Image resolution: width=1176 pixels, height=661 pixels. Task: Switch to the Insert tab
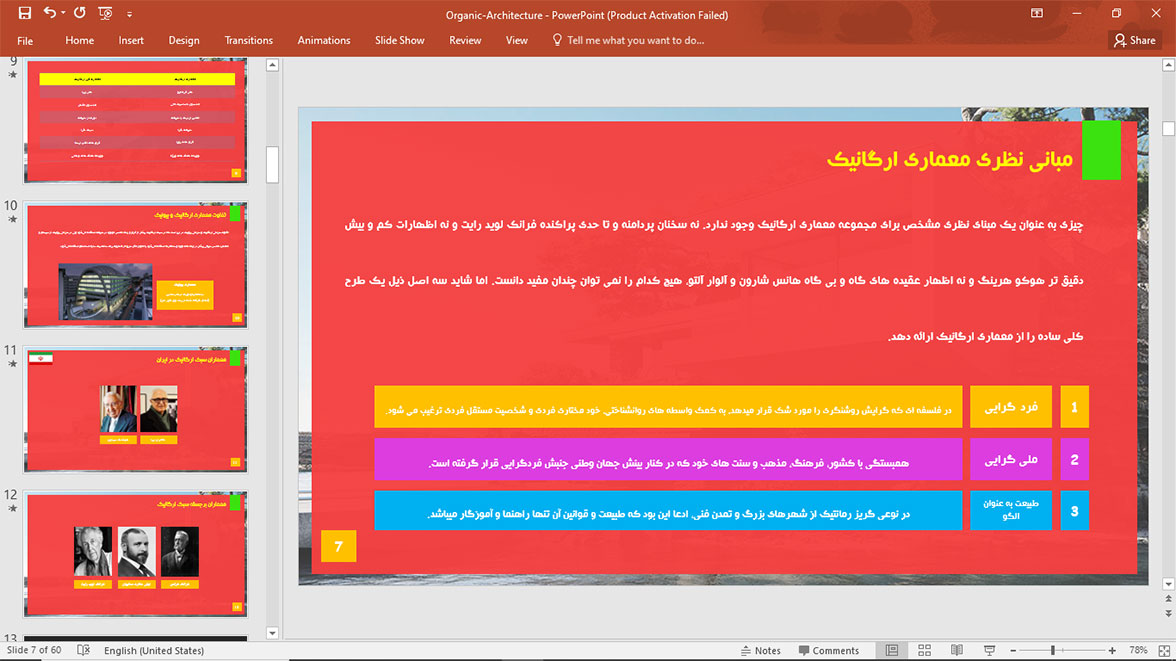[131, 41]
